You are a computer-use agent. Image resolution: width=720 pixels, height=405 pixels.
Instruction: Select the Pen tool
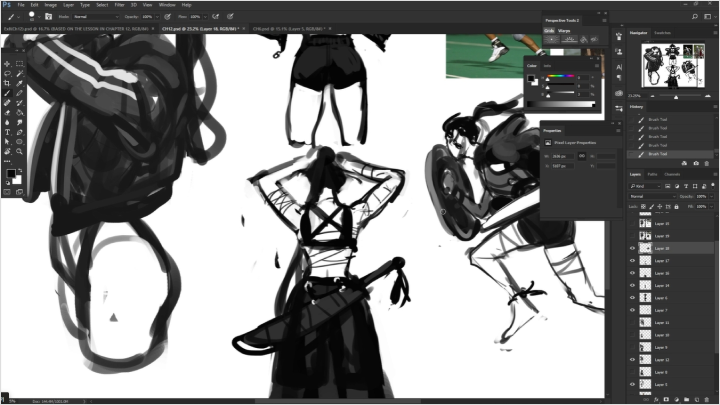pyautogui.click(x=19, y=132)
